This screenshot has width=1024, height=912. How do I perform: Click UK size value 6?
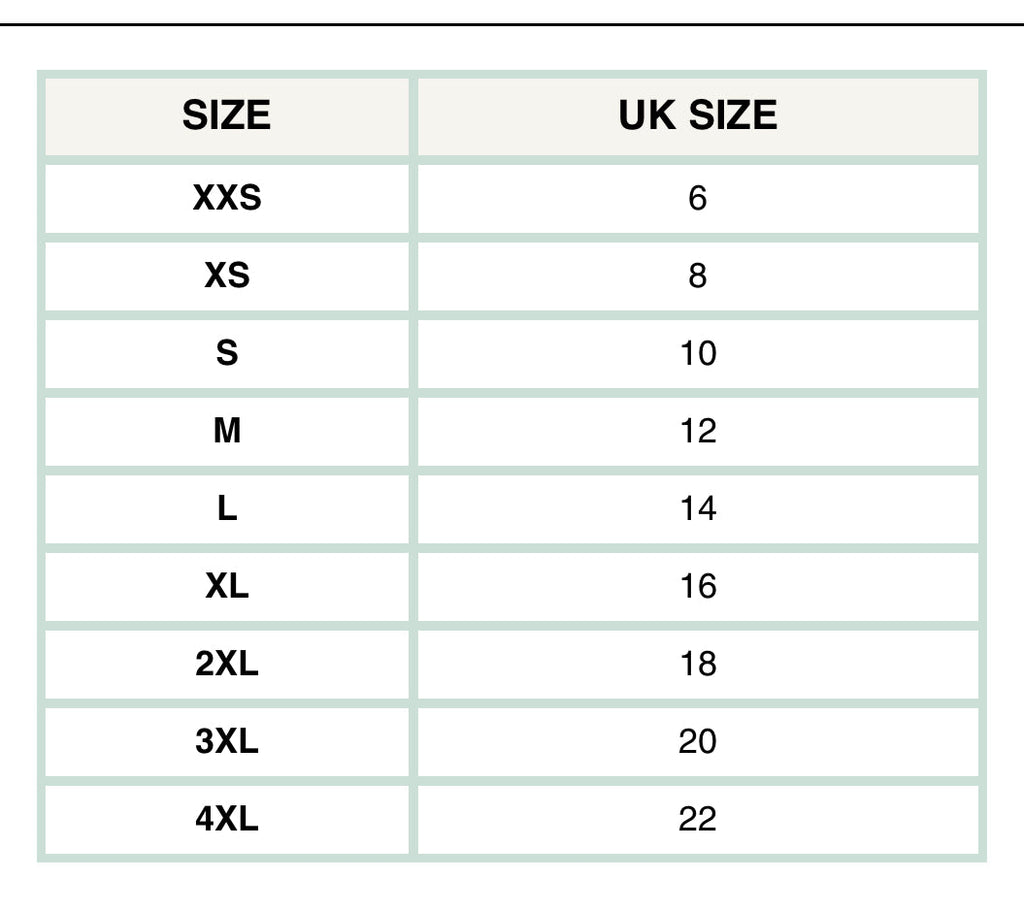point(697,198)
